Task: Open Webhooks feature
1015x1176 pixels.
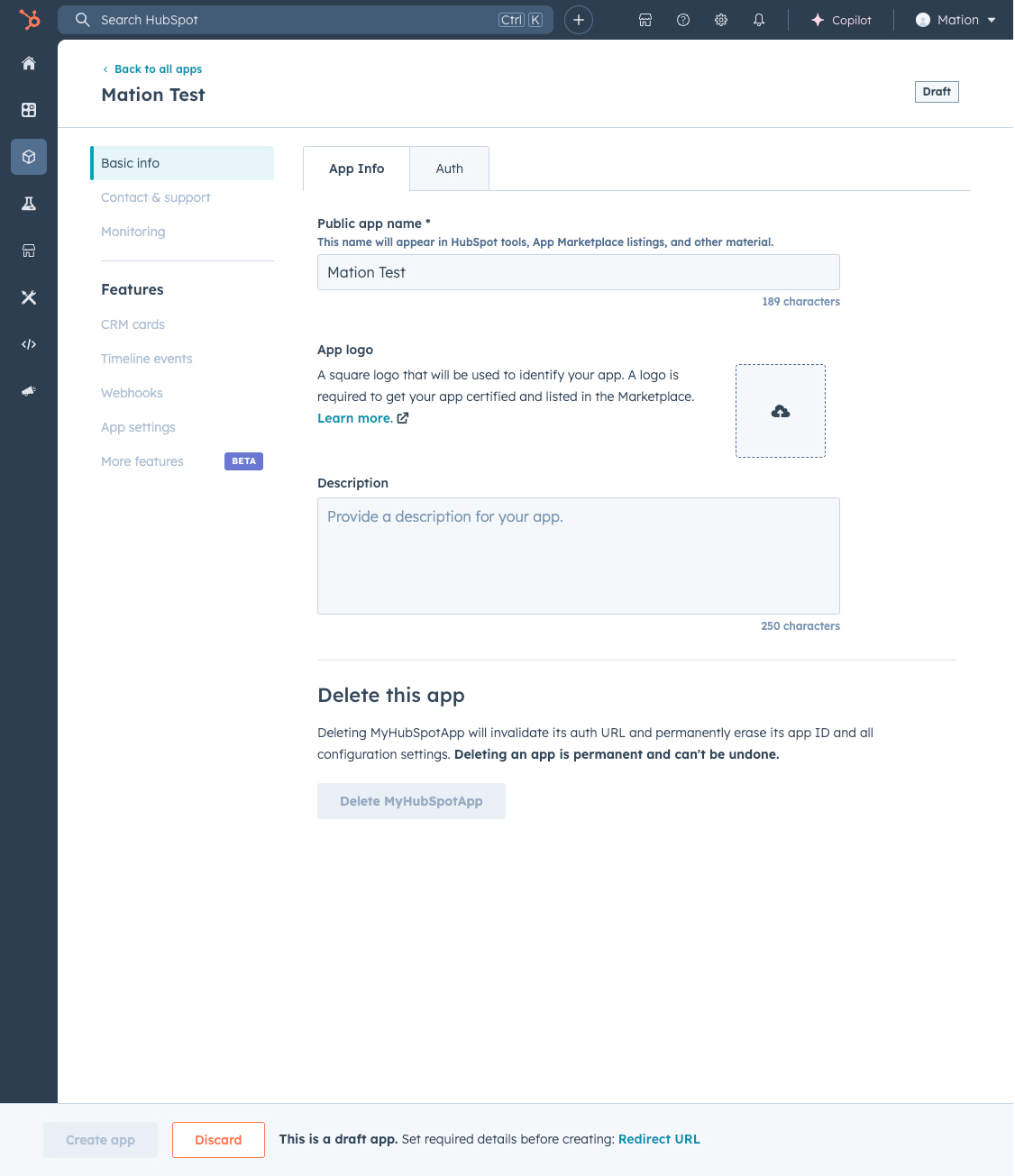Action: (x=132, y=393)
